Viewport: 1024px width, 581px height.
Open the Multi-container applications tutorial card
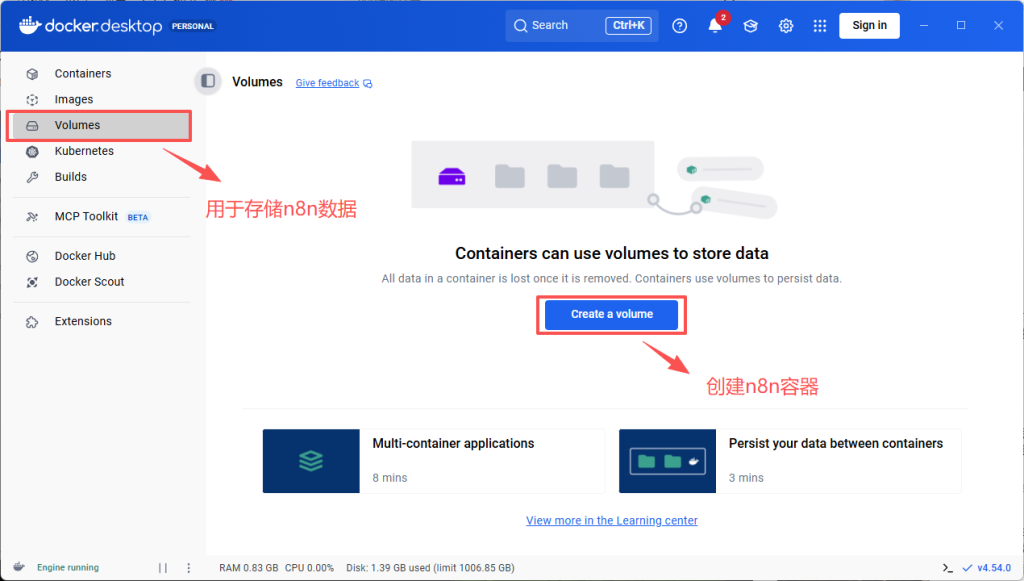tap(433, 461)
